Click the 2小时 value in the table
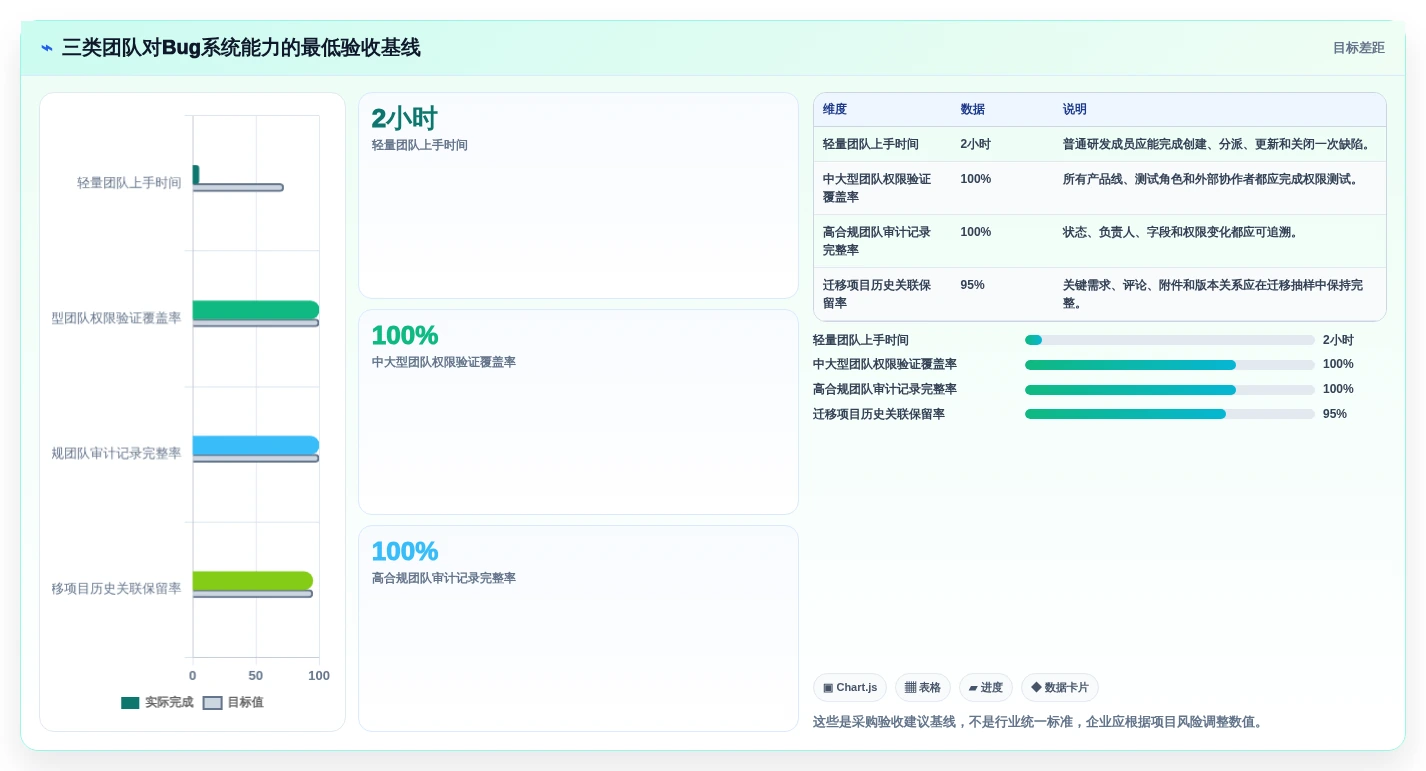Image resolution: width=1426 pixels, height=771 pixels. [975, 144]
